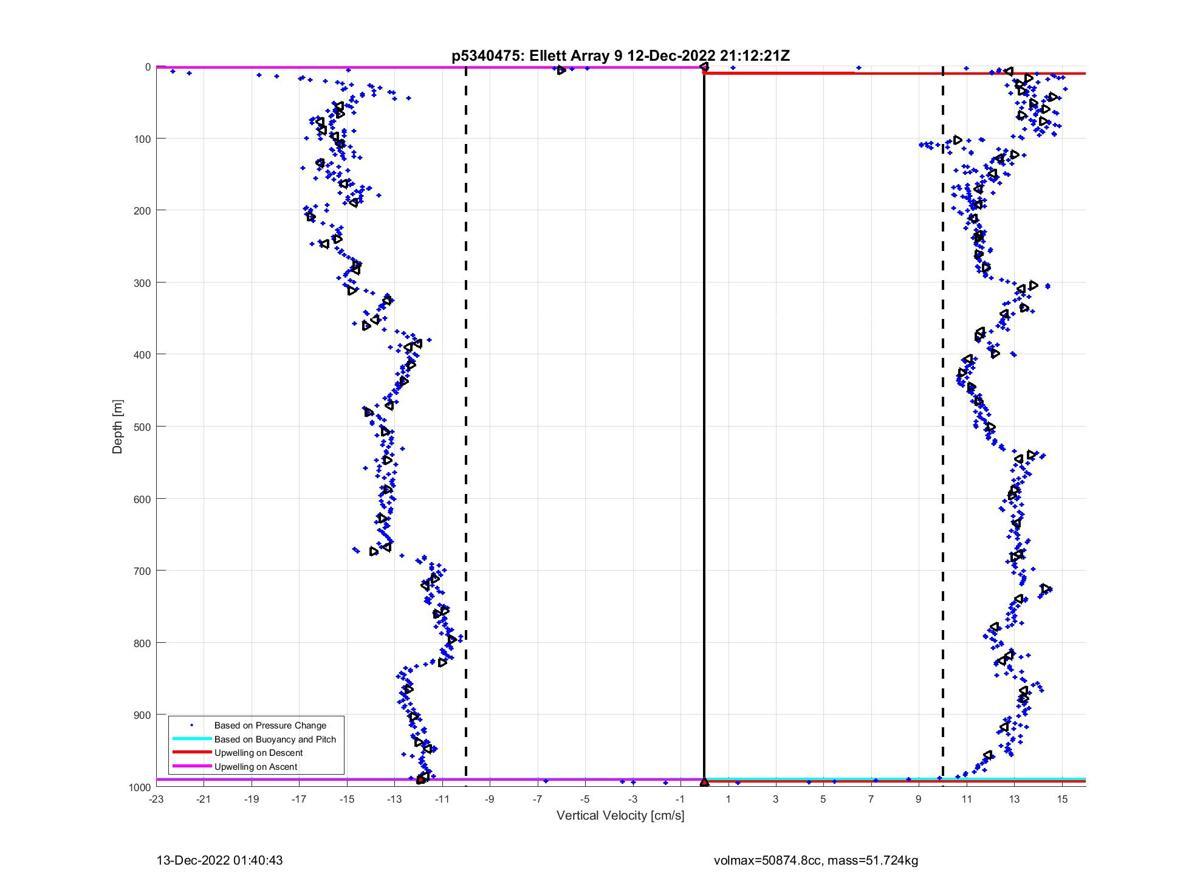The image size is (1200, 885).
Task: Click the x-axis tick label -1
Action: pos(680,799)
